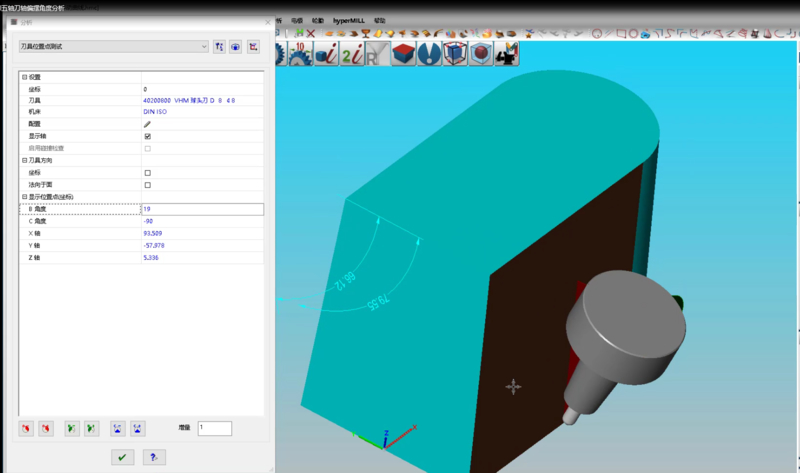Click the sort icon beside the dropdown

tap(218, 46)
